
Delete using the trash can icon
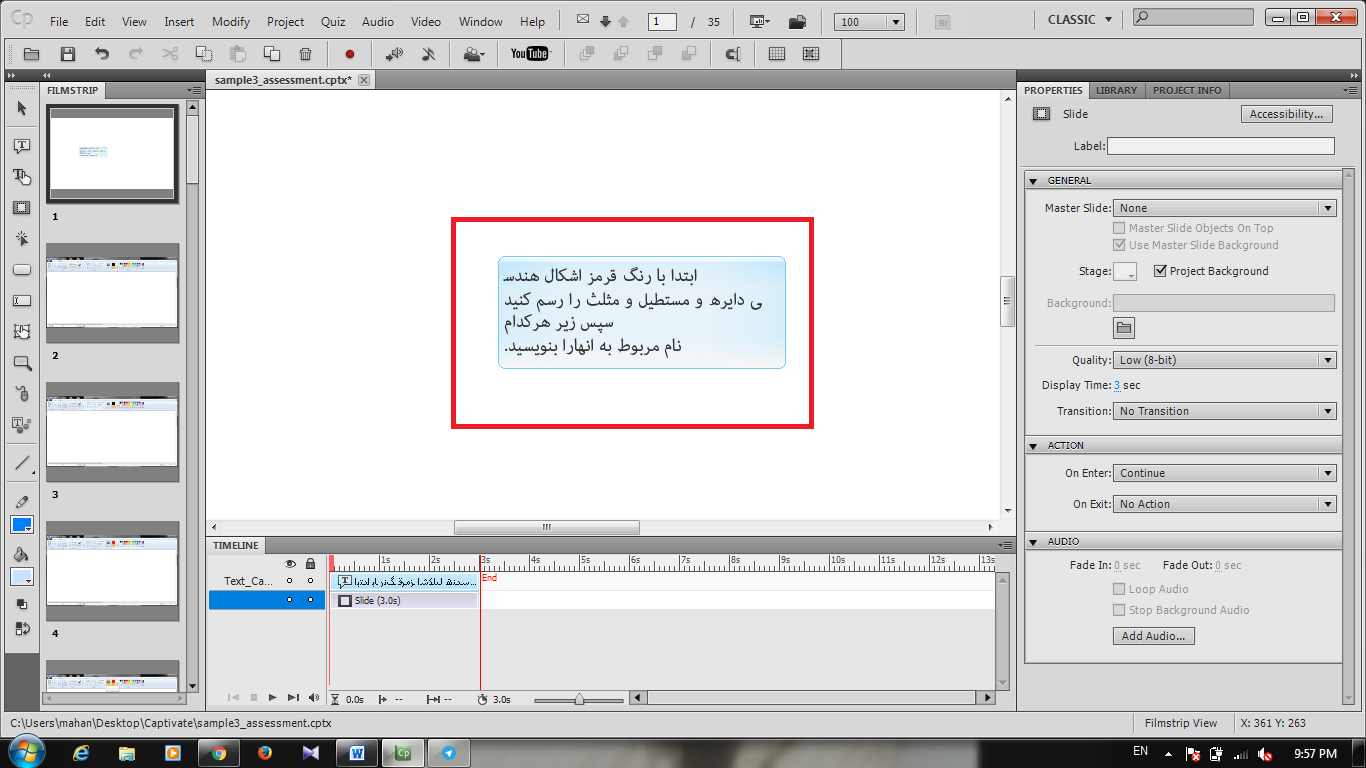point(306,54)
